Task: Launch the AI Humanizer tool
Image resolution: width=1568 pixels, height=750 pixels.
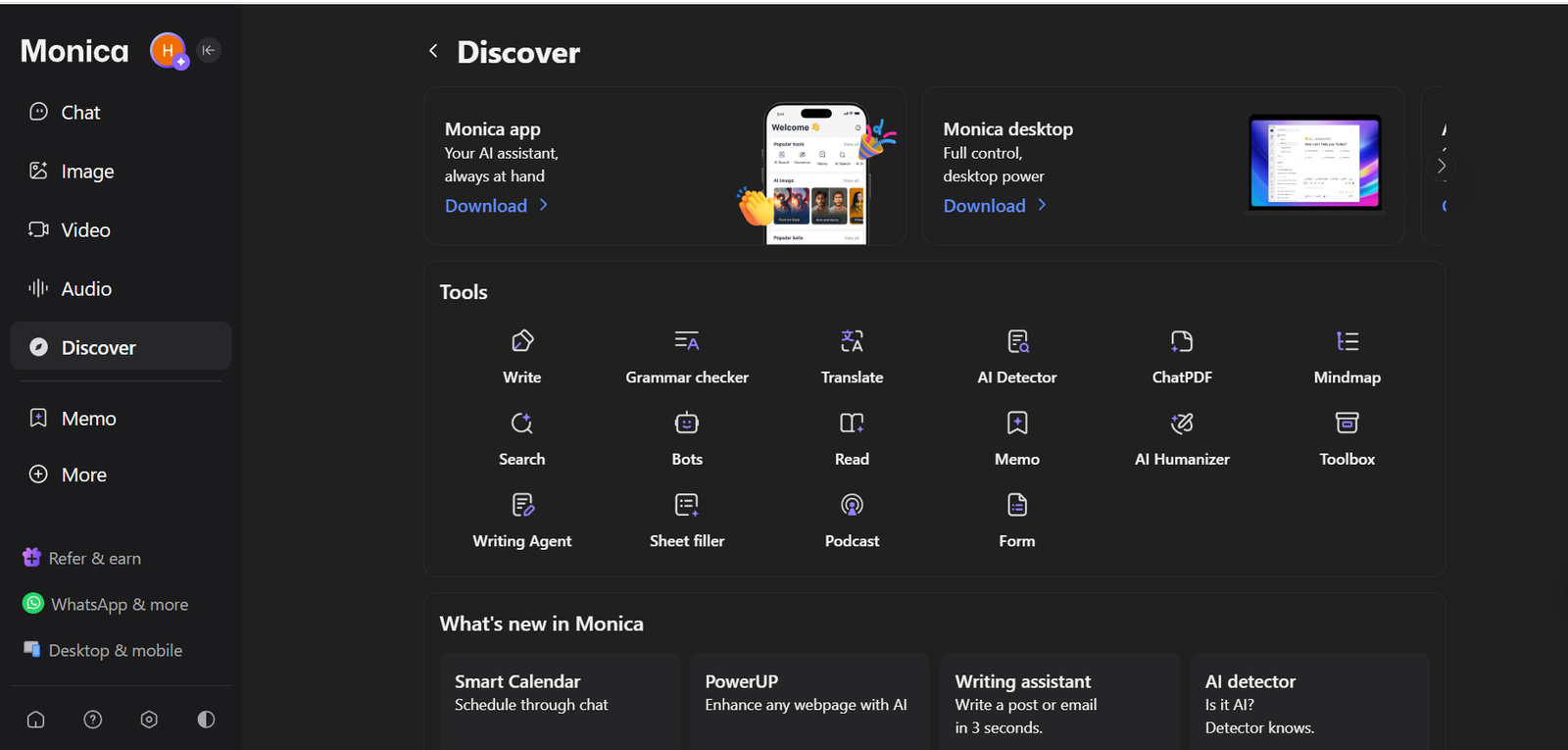Action: [x=1182, y=439]
